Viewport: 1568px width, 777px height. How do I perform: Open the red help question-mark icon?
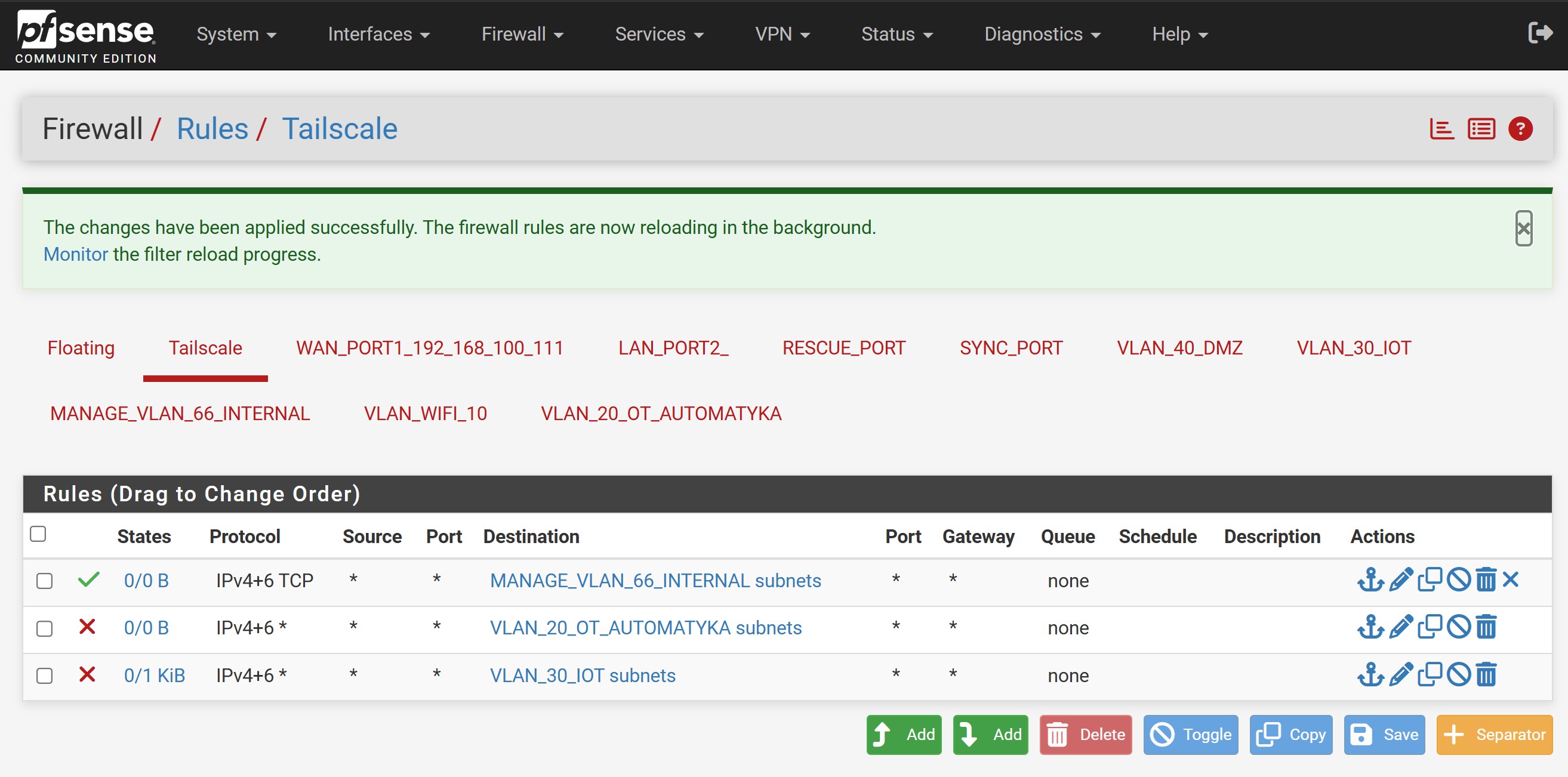point(1520,129)
